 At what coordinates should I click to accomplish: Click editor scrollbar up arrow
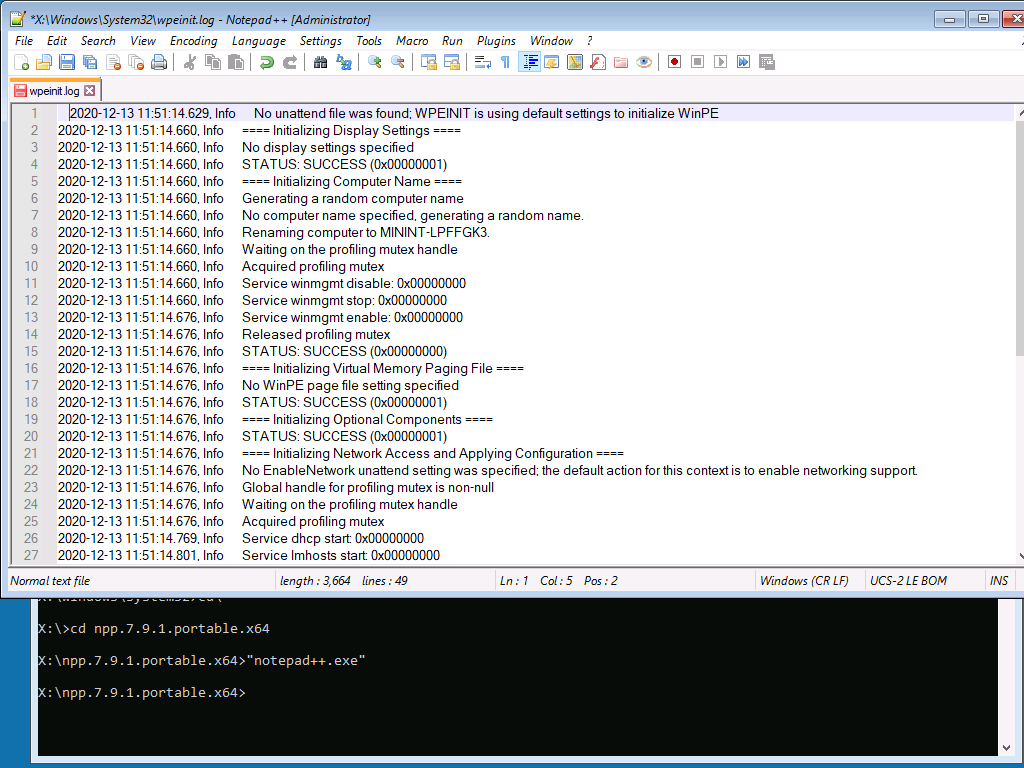[x=1020, y=113]
